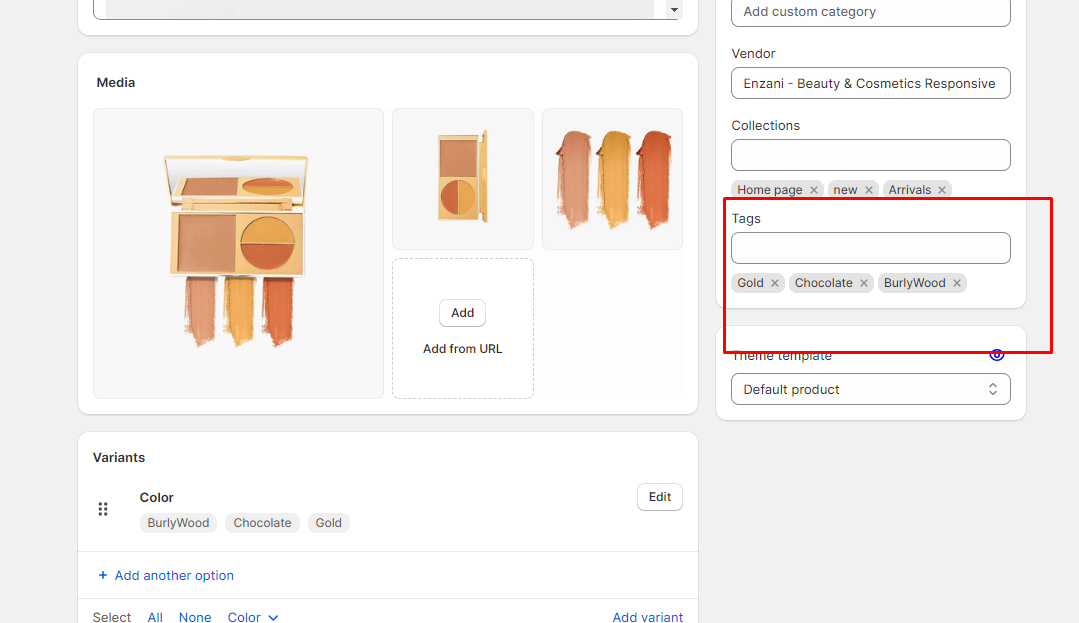Click Add from URL link
1079x623 pixels.
(462, 349)
